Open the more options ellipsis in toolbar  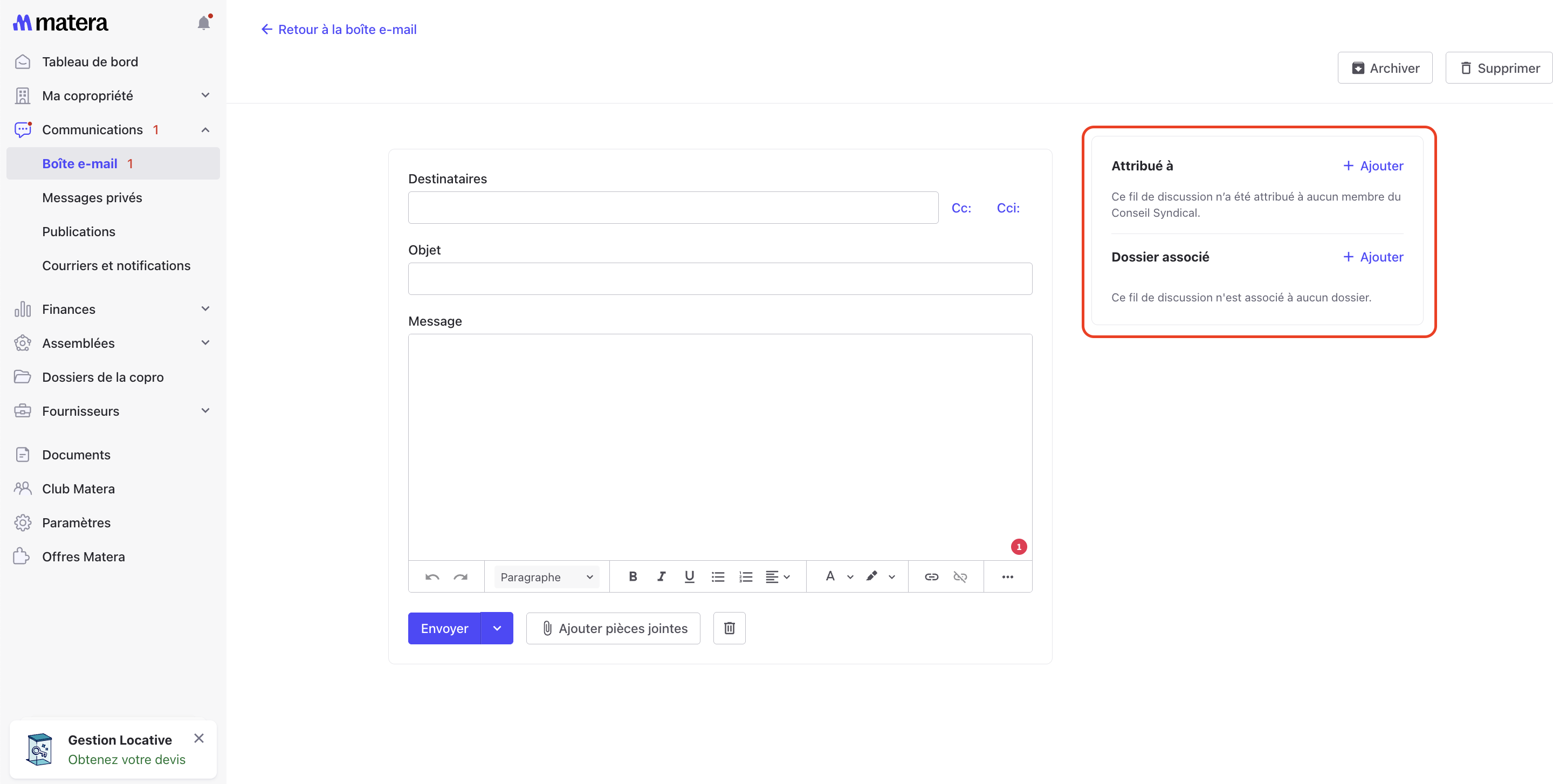coord(1007,577)
